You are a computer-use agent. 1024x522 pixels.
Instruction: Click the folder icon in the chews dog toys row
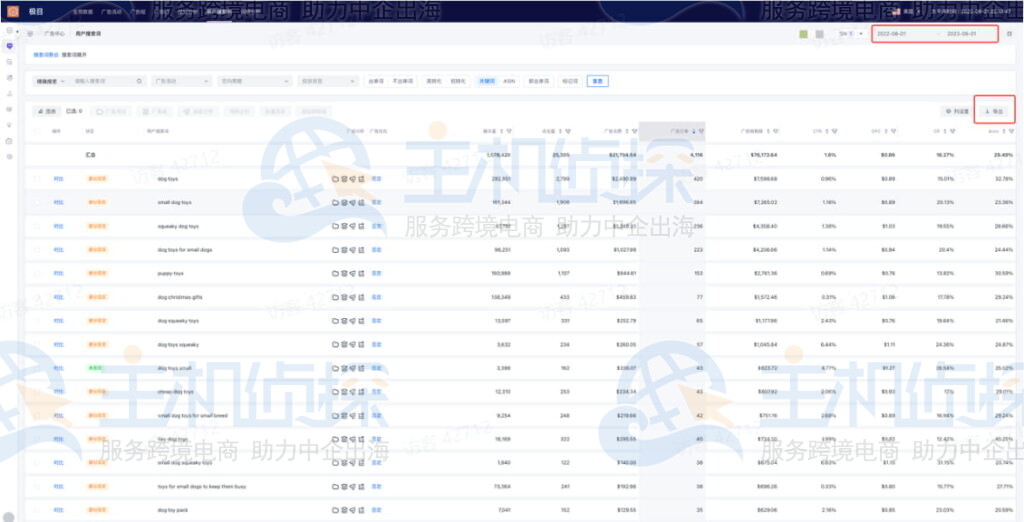tap(336, 392)
